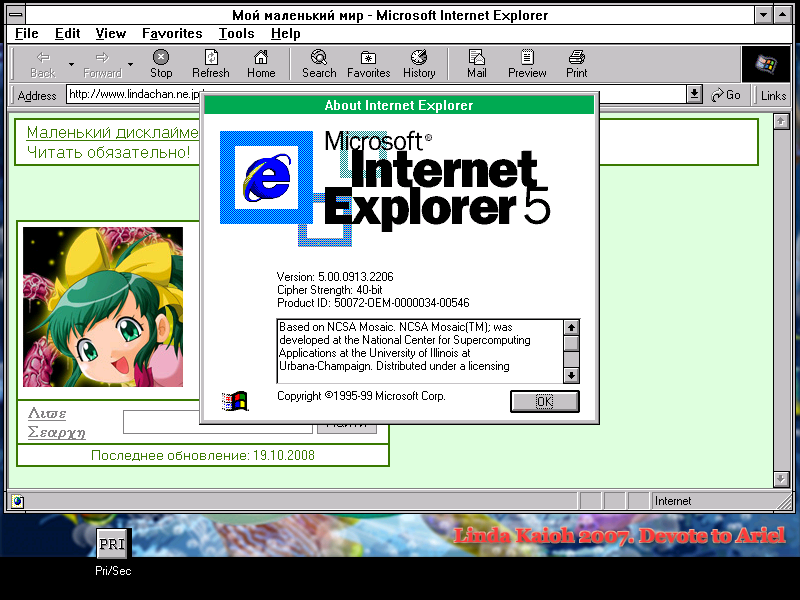Expand the Back history dropdown arrow
The width and height of the screenshot is (800, 600).
(71, 64)
